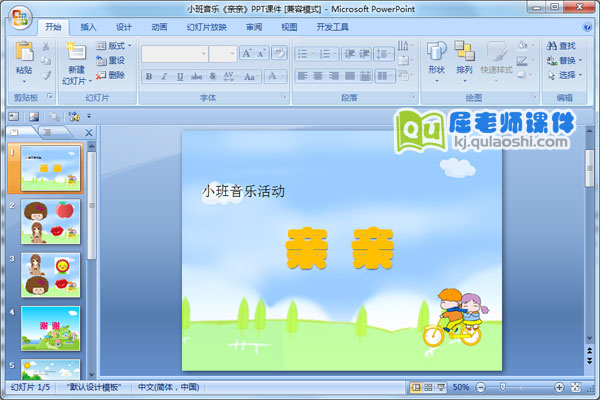
Task: Toggle underline formatting
Action: (180, 77)
